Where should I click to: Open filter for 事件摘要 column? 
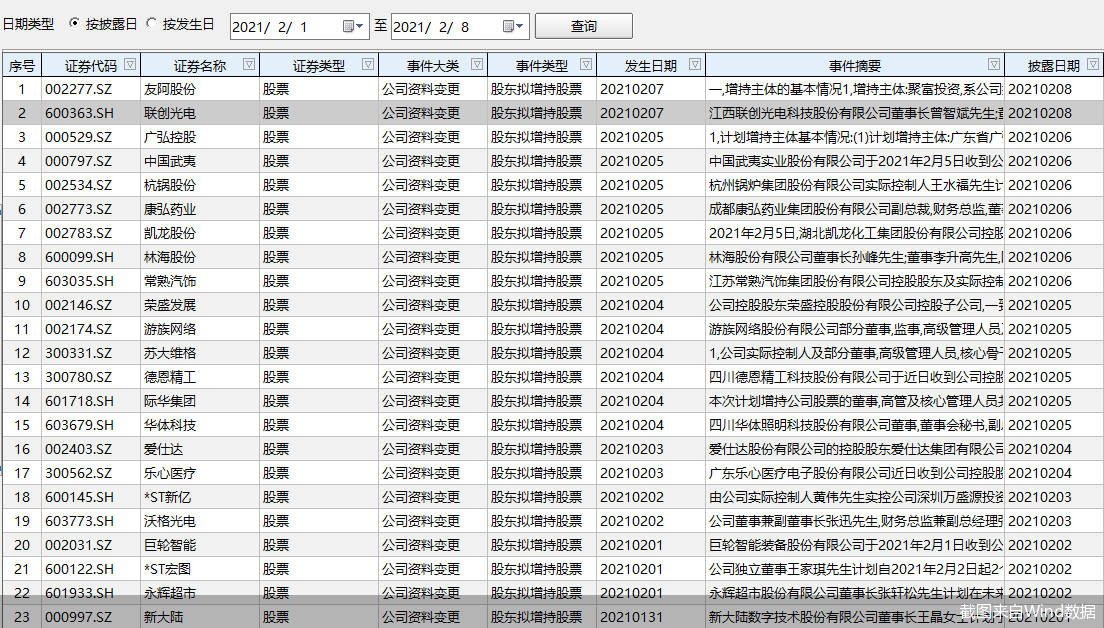(x=994, y=64)
